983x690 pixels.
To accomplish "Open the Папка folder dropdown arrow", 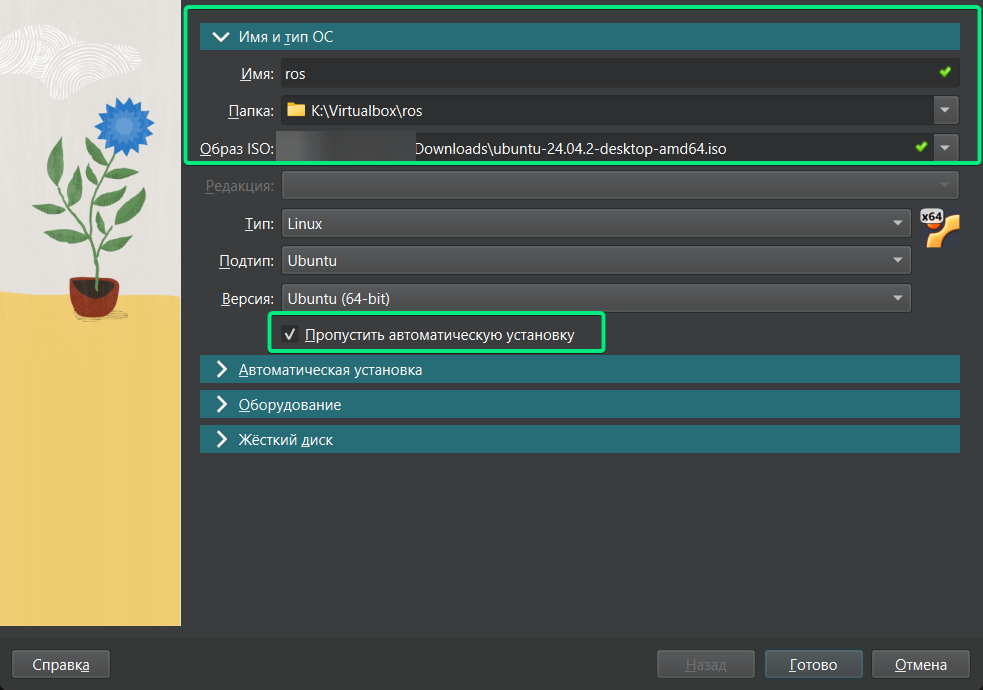I will [945, 110].
